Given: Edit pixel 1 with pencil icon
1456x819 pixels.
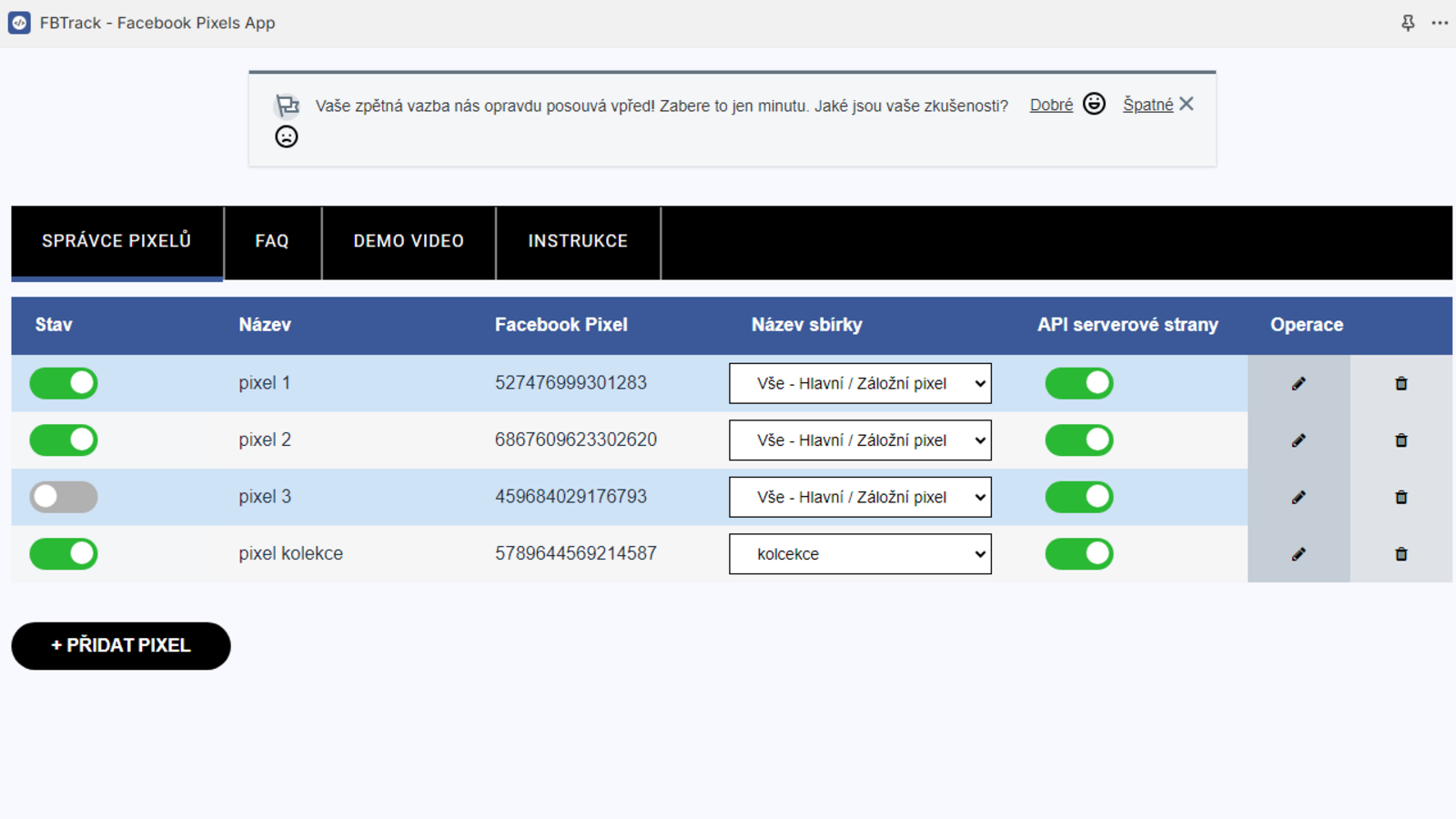Looking at the screenshot, I should tap(1299, 383).
